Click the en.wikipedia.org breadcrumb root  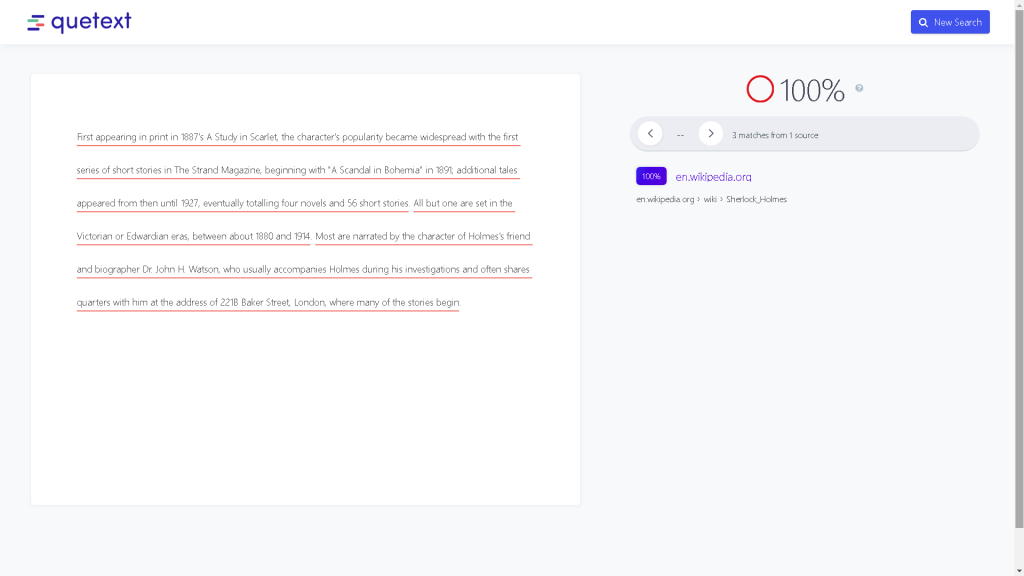[x=665, y=199]
